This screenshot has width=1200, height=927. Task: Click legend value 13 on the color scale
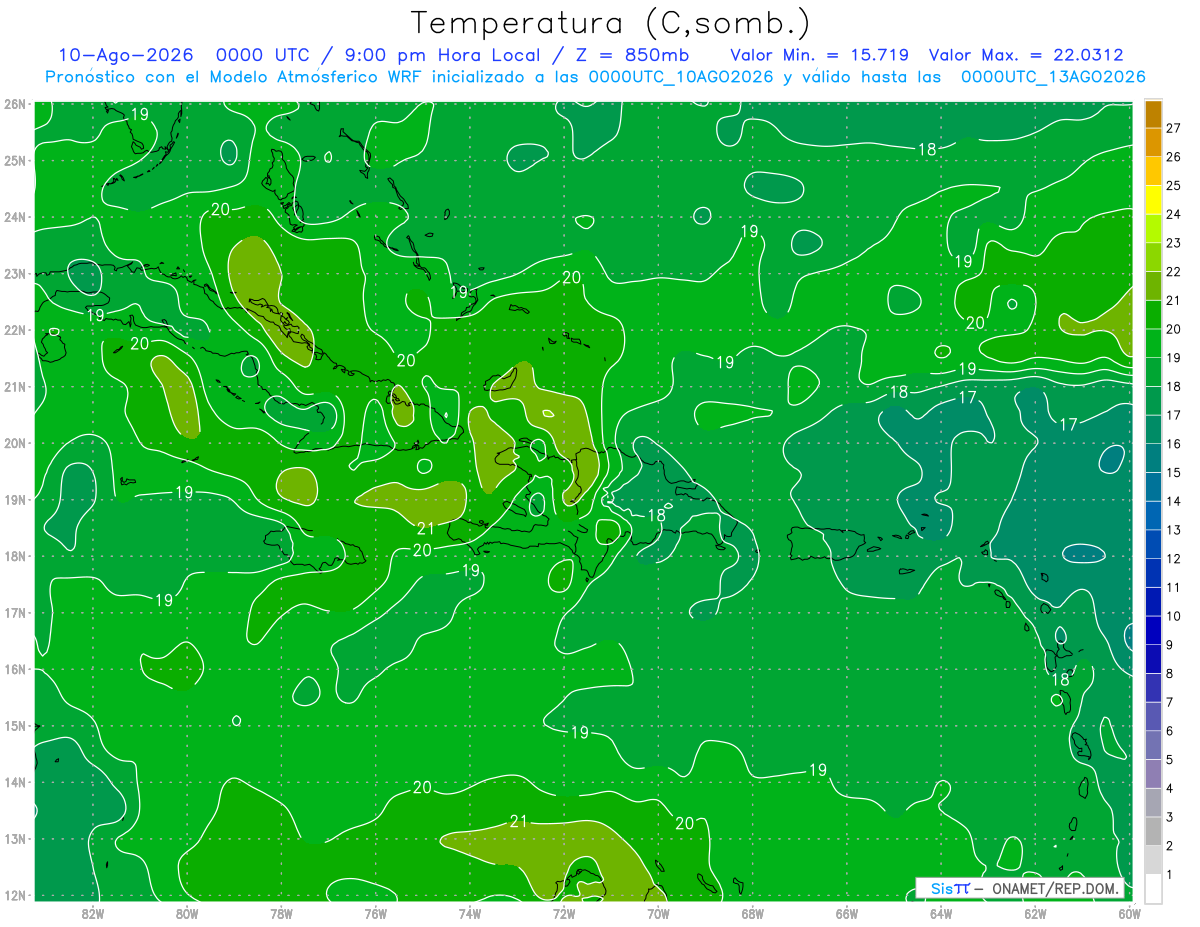[1174, 530]
